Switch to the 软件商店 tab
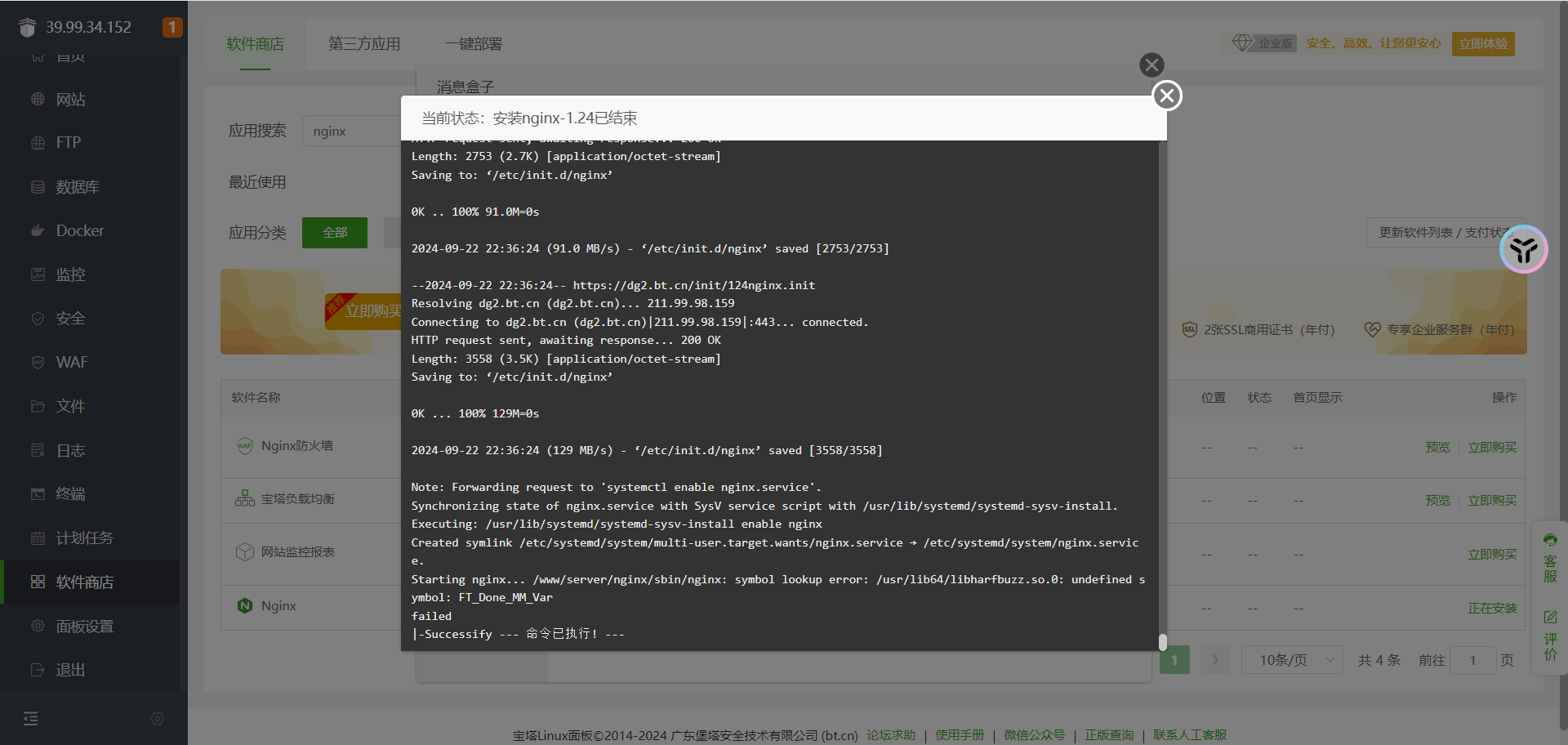 click(x=256, y=44)
